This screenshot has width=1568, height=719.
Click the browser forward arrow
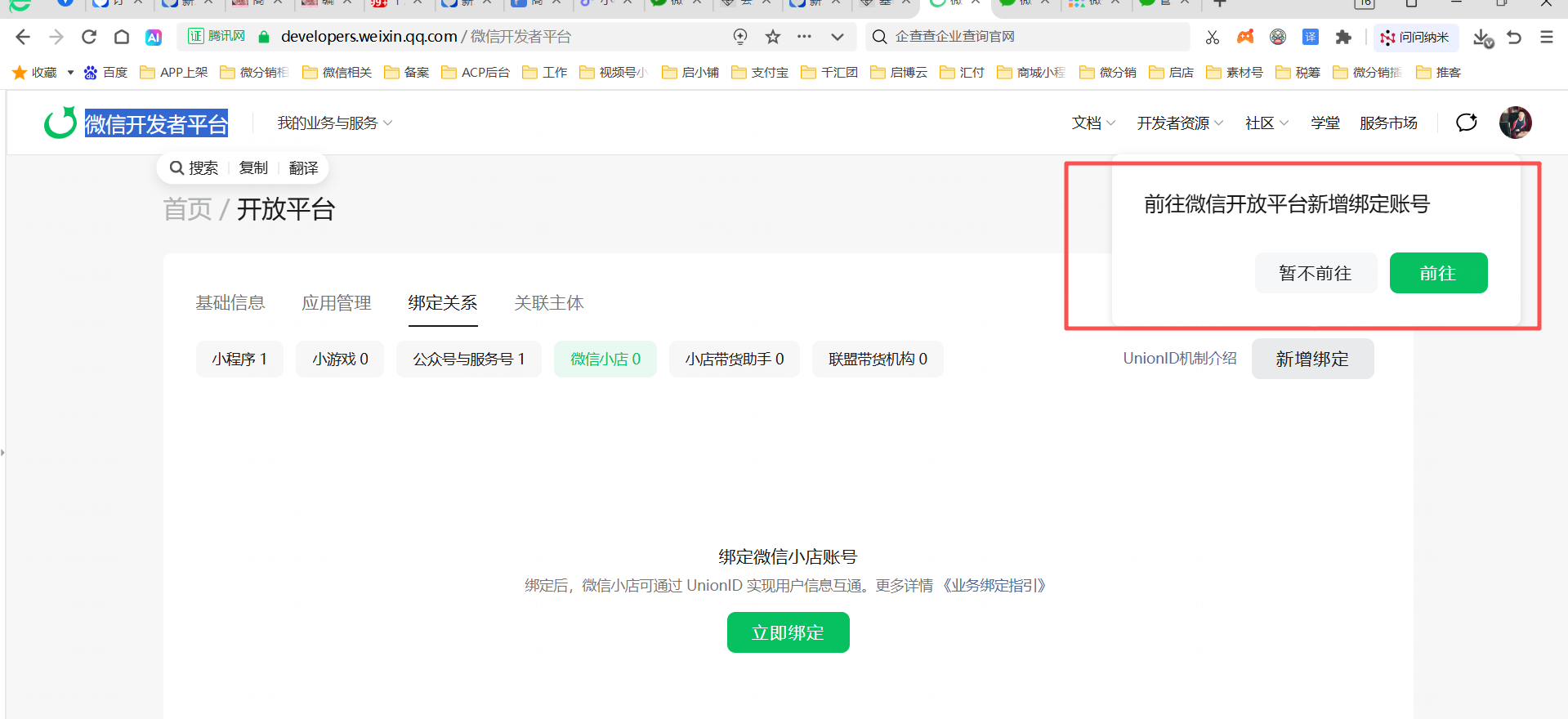[56, 37]
